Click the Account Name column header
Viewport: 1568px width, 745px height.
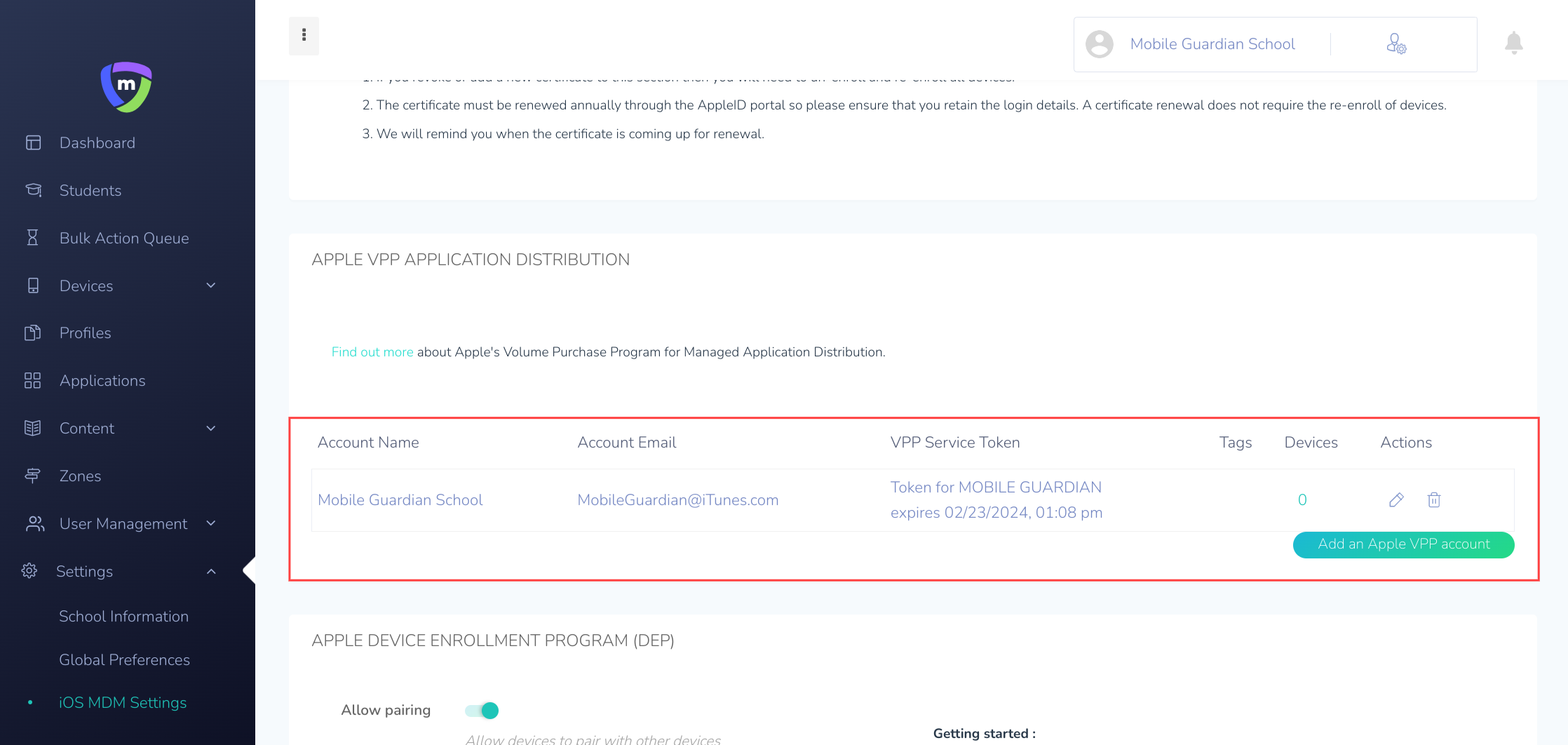tap(368, 442)
